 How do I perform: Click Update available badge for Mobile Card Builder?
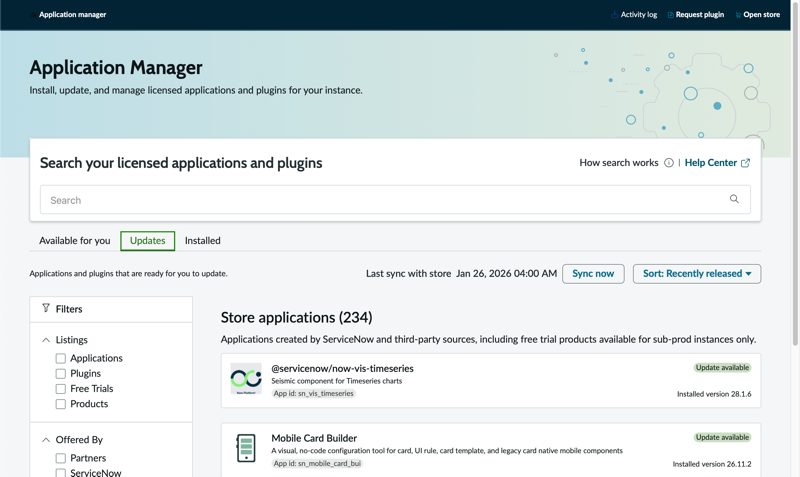[722, 437]
